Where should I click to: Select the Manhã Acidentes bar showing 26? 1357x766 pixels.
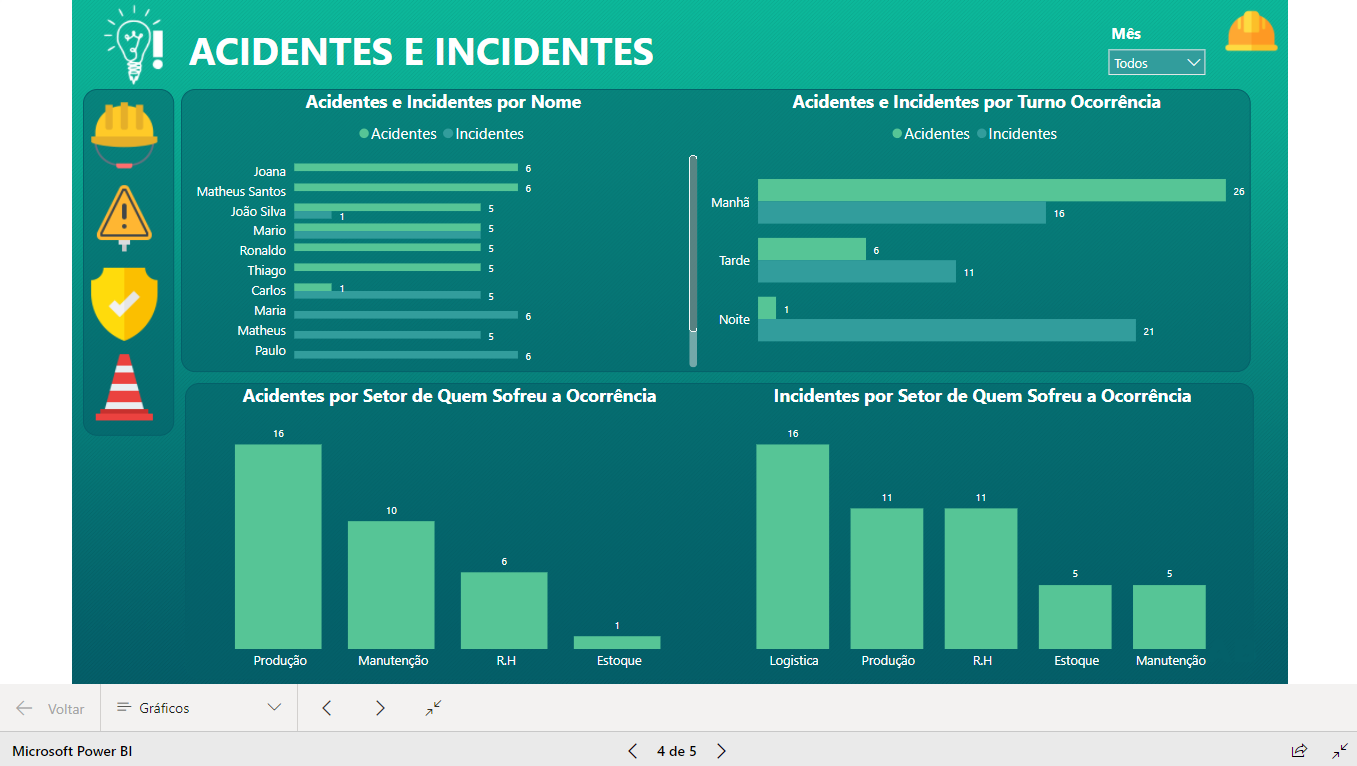click(990, 190)
